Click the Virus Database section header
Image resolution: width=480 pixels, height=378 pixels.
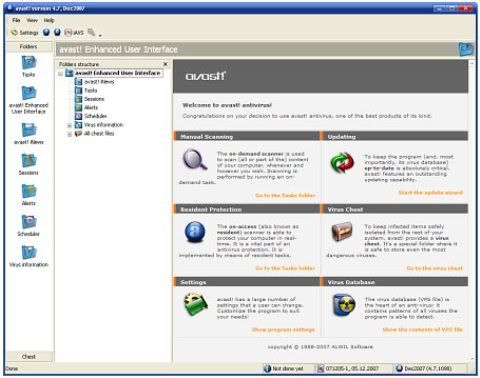pos(394,282)
